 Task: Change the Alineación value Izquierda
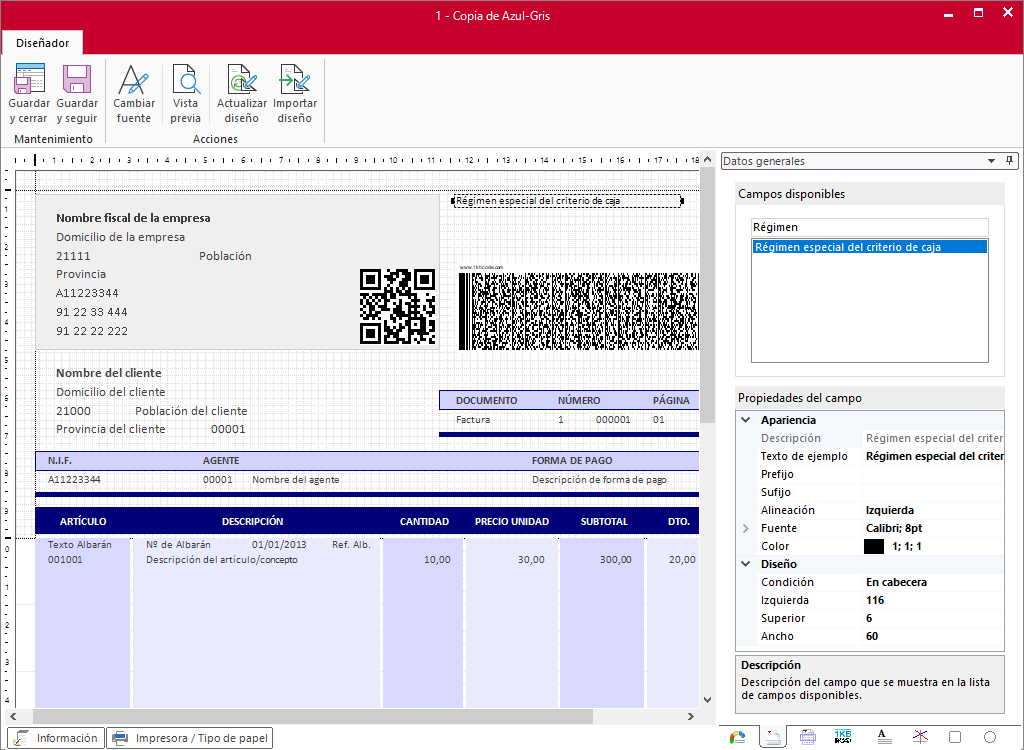coord(934,510)
